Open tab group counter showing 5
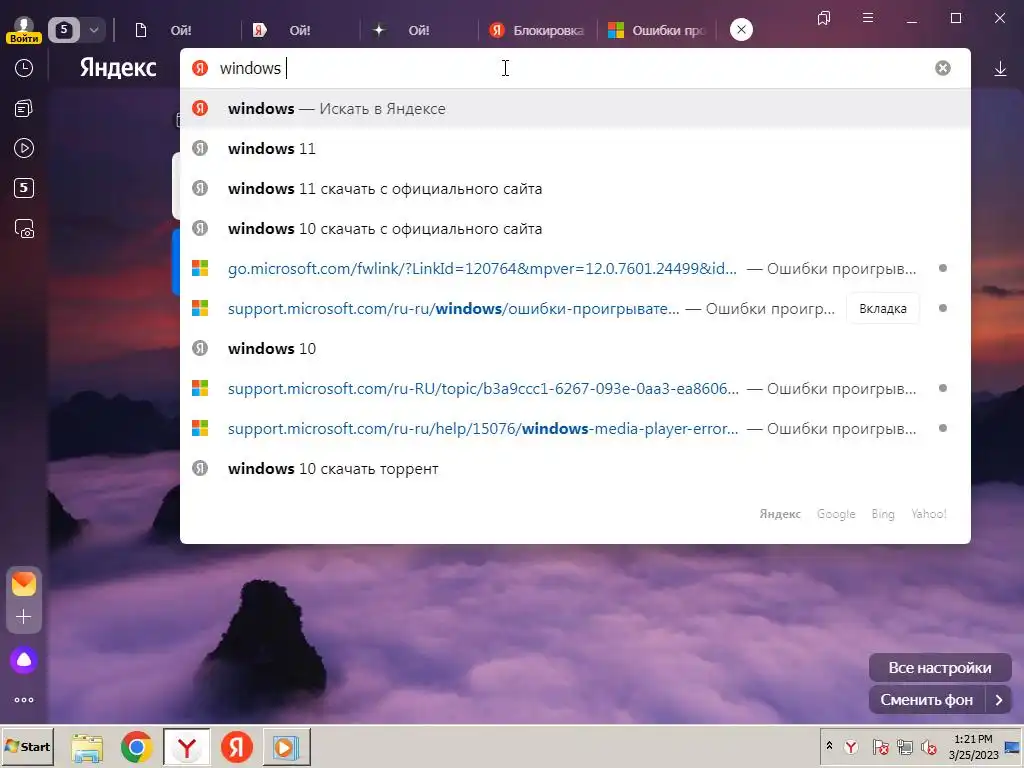Viewport: 1024px width, 768px height. pyautogui.click(x=64, y=30)
